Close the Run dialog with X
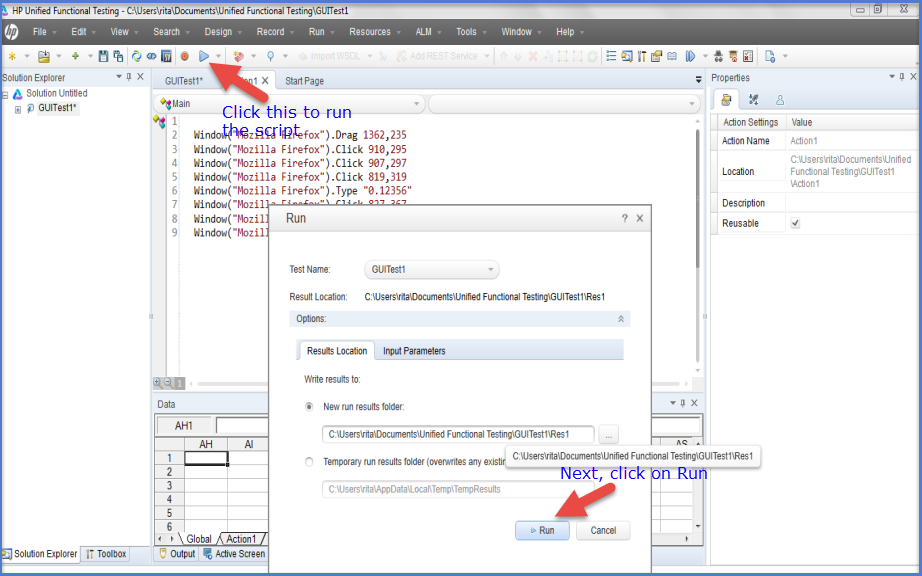Image resolution: width=922 pixels, height=576 pixels. 640,218
